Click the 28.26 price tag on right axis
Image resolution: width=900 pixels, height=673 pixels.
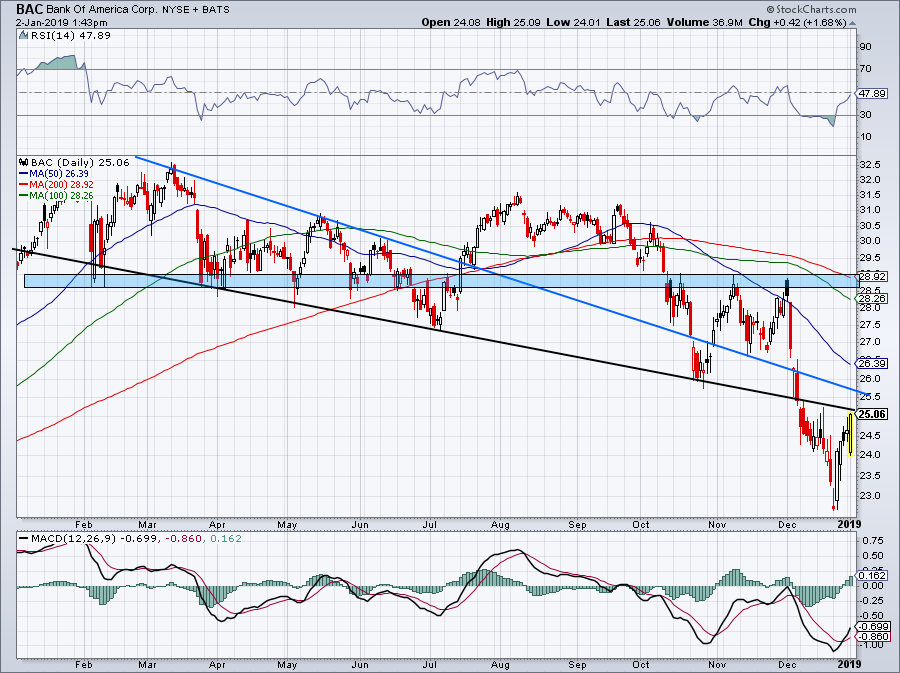pyautogui.click(x=872, y=298)
